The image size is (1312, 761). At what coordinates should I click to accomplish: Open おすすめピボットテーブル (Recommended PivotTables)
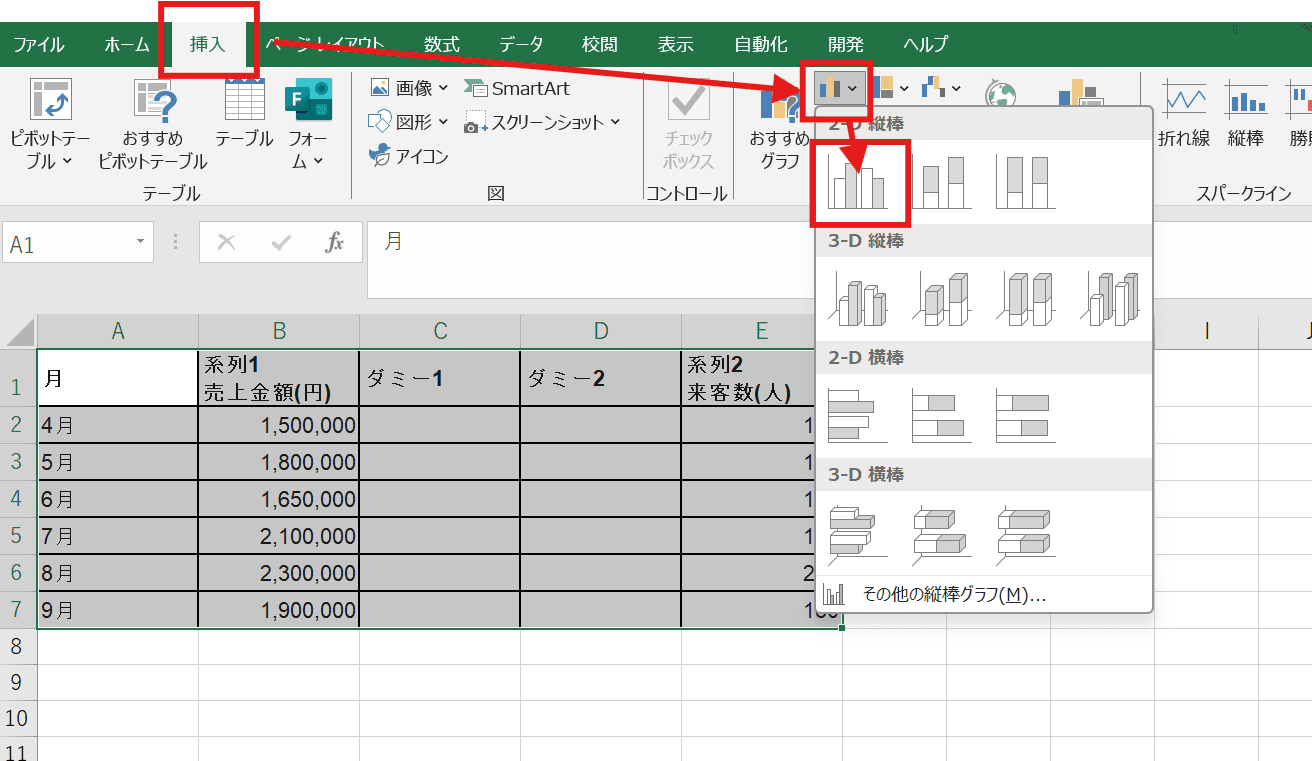click(152, 120)
